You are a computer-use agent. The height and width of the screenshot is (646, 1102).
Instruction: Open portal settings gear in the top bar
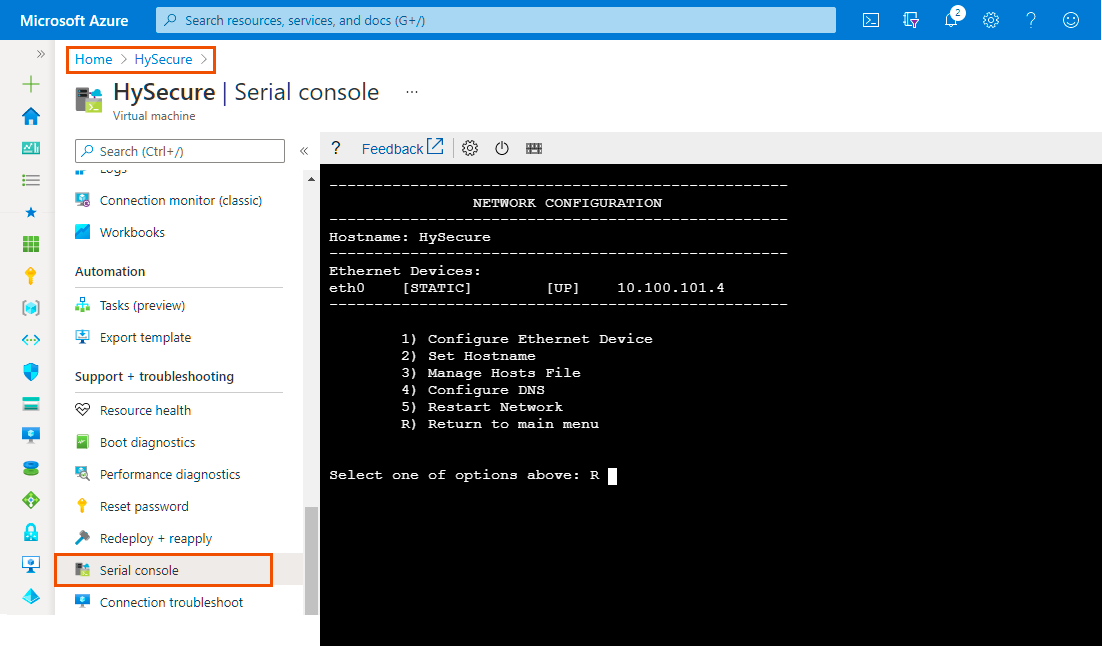coord(991,20)
